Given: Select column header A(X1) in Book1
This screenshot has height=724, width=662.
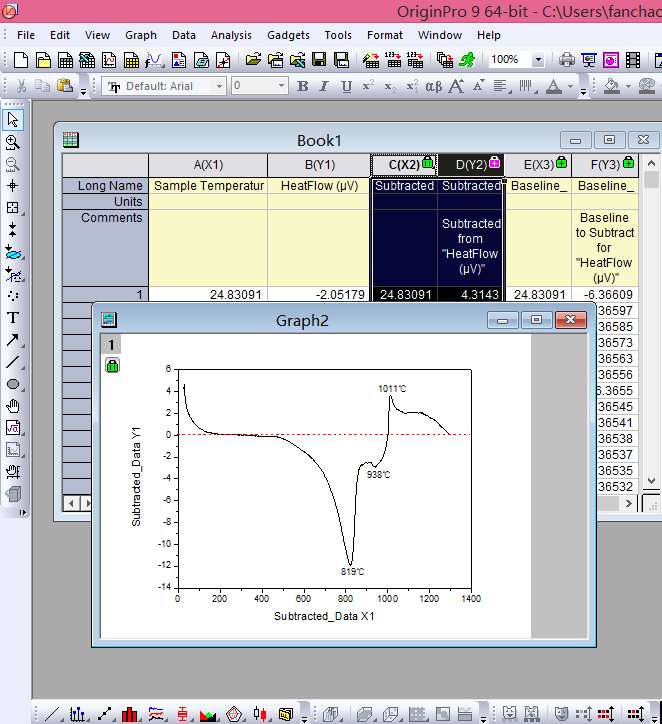Looking at the screenshot, I should pyautogui.click(x=208, y=165).
